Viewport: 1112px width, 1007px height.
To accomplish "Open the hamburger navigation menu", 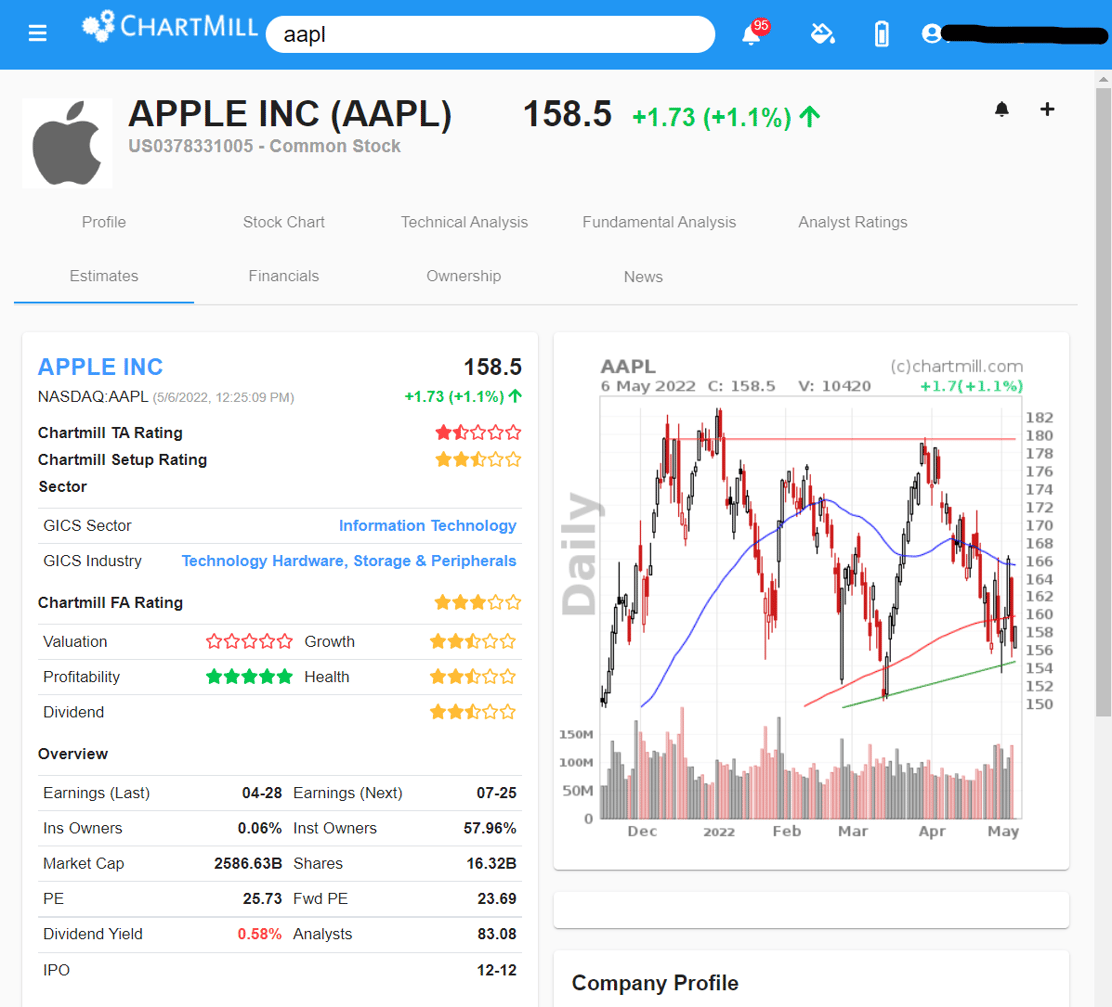I will (x=37, y=32).
